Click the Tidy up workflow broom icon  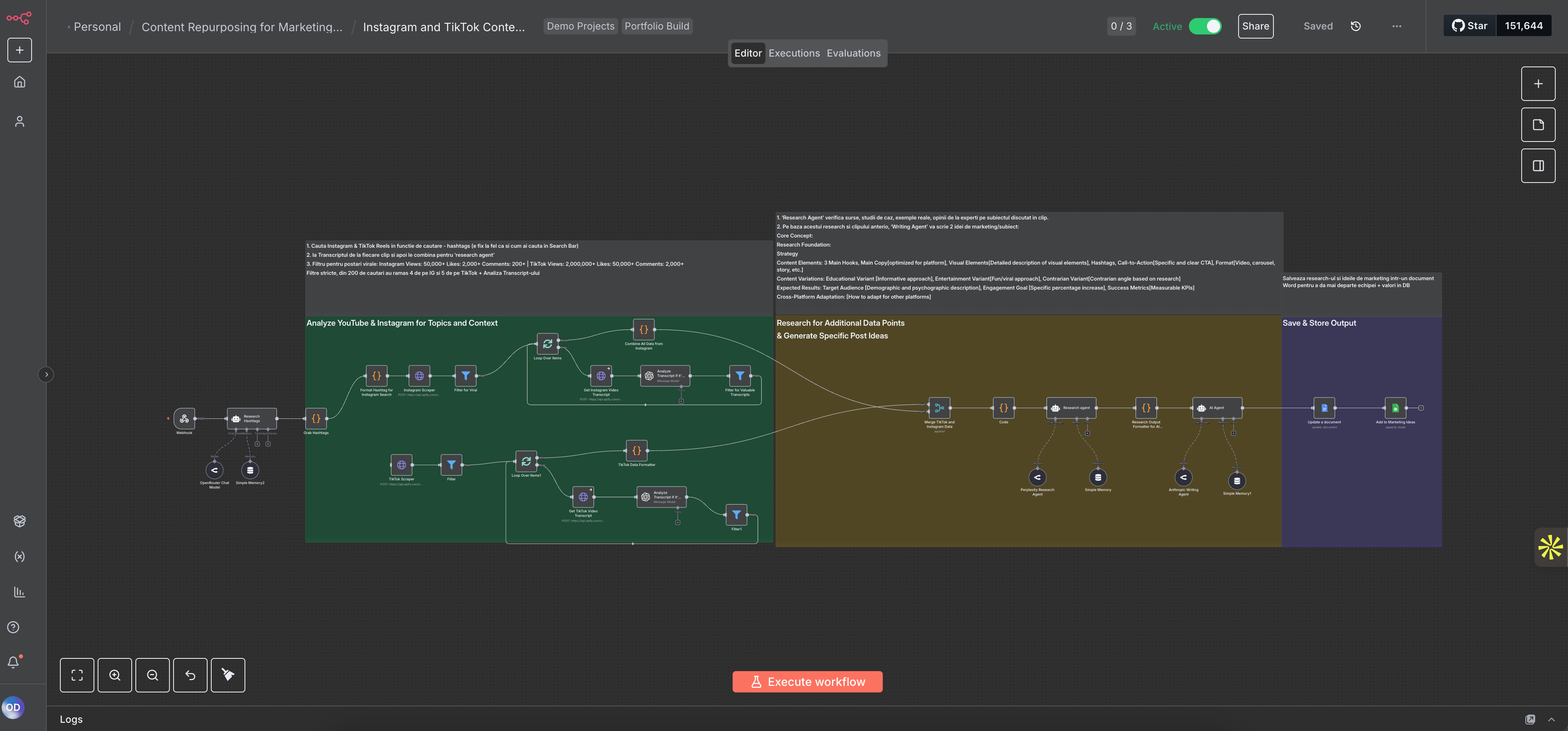click(x=228, y=675)
